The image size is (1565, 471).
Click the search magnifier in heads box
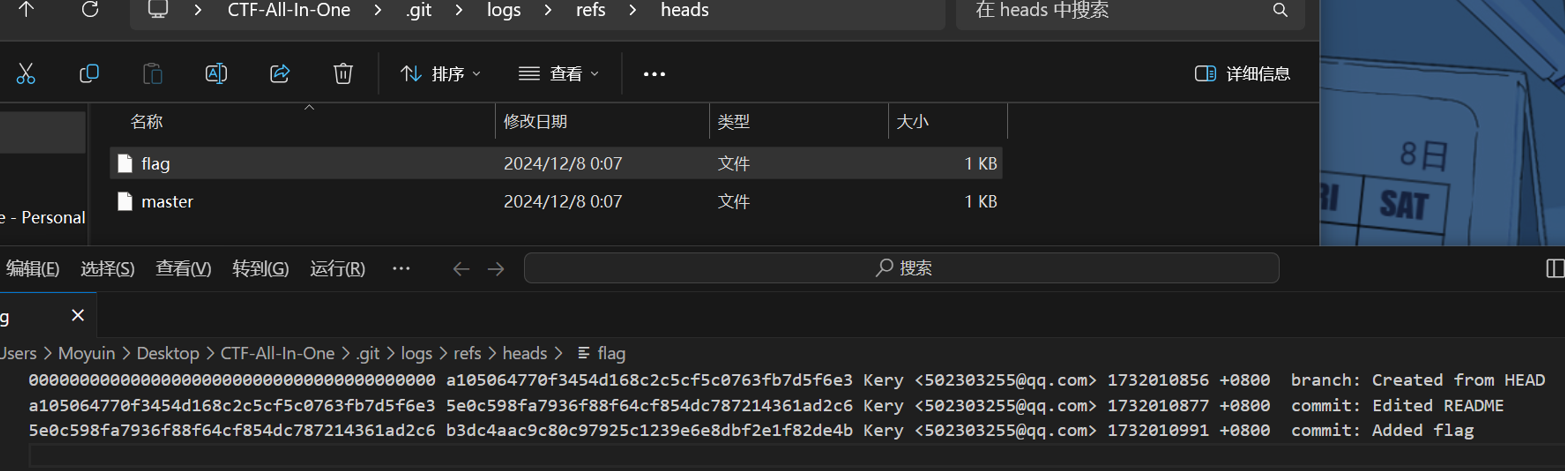[x=1280, y=11]
